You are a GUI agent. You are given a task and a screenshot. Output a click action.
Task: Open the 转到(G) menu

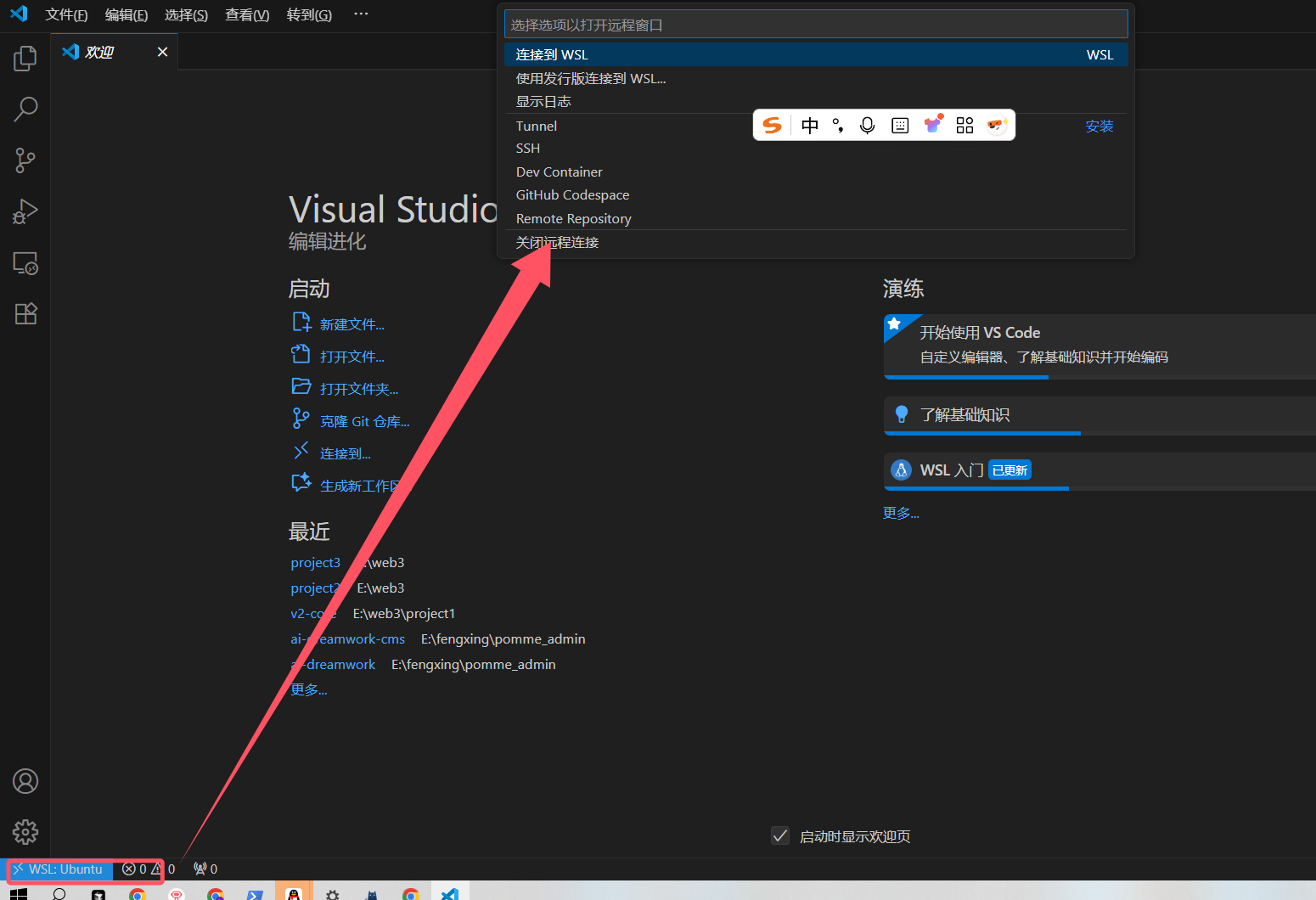(x=309, y=14)
